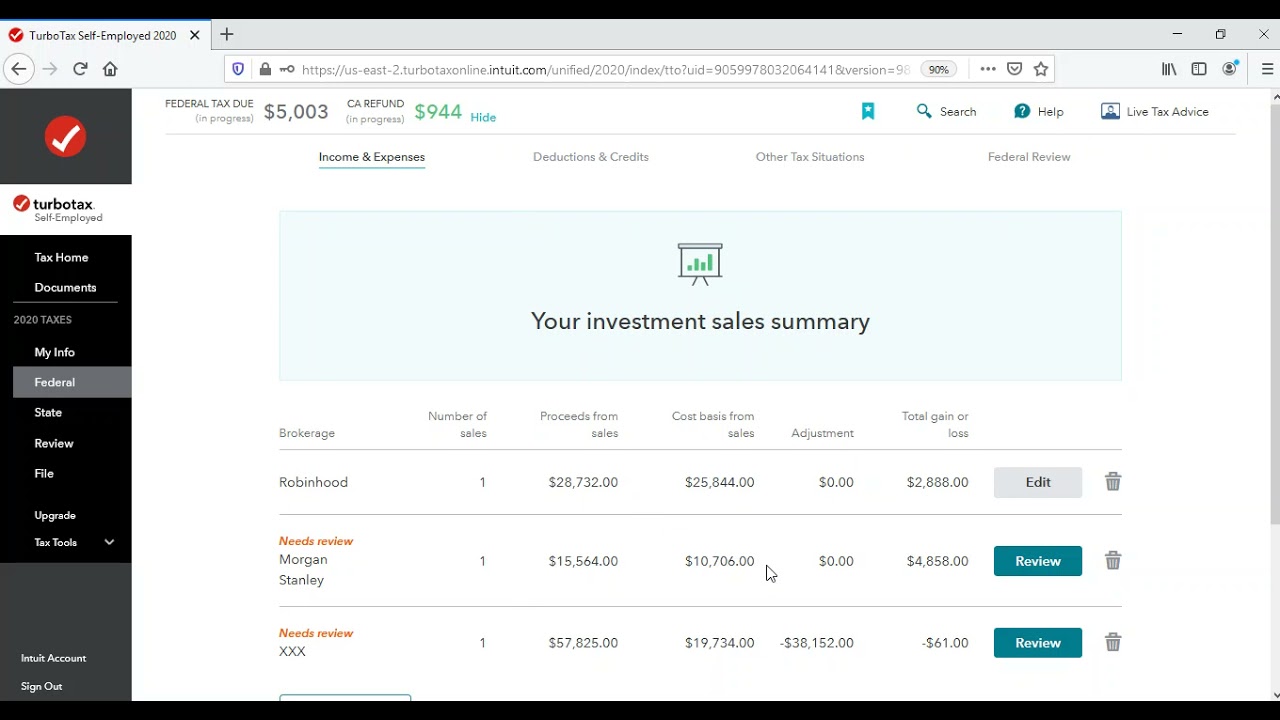This screenshot has height=720, width=1280.
Task: Select Federal in sidebar
Action: pos(72,382)
